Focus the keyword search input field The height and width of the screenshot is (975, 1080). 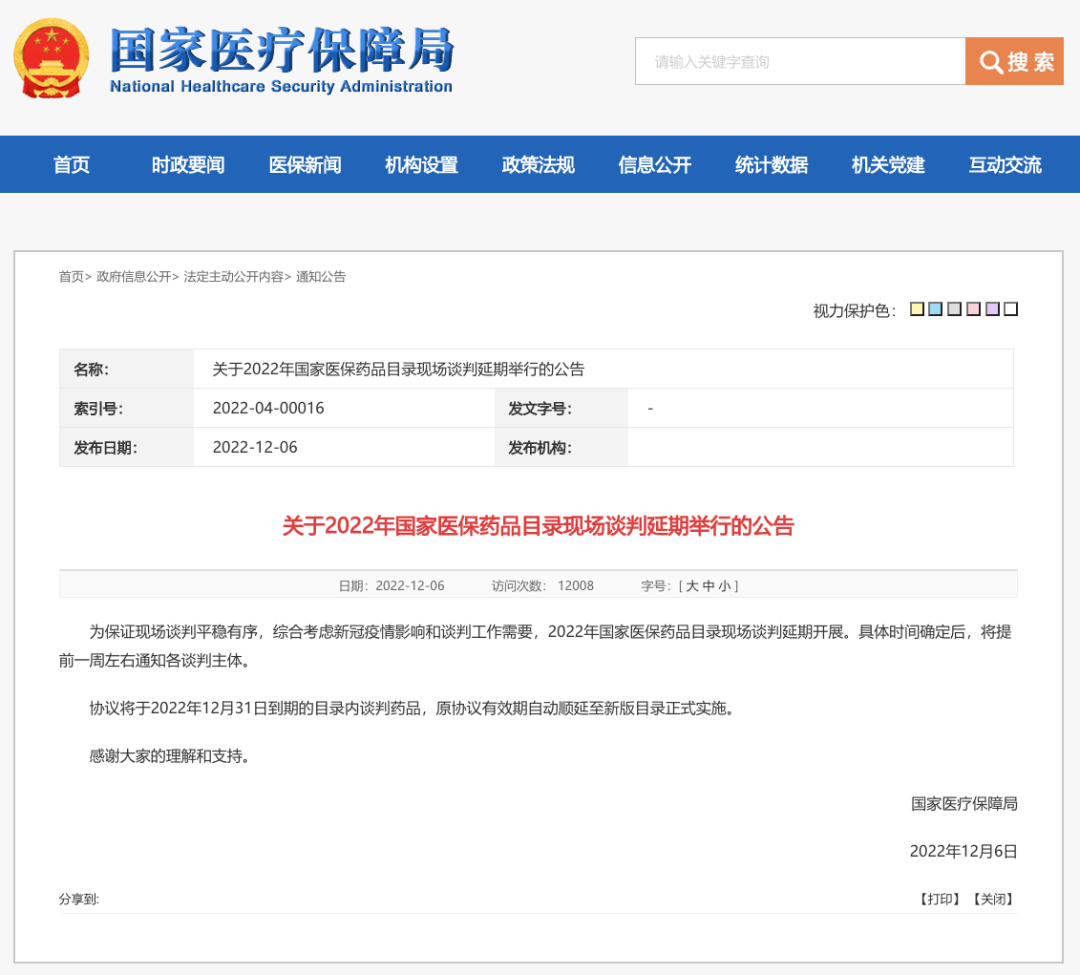[800, 61]
